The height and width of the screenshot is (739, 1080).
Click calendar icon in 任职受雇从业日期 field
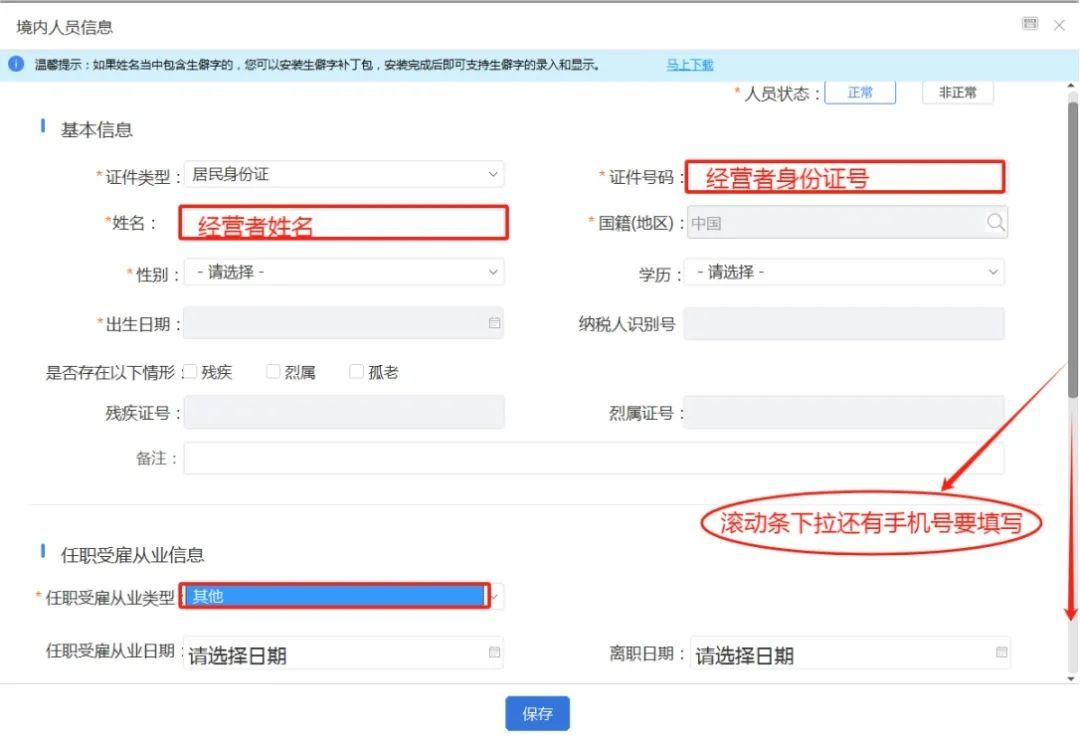[494, 653]
